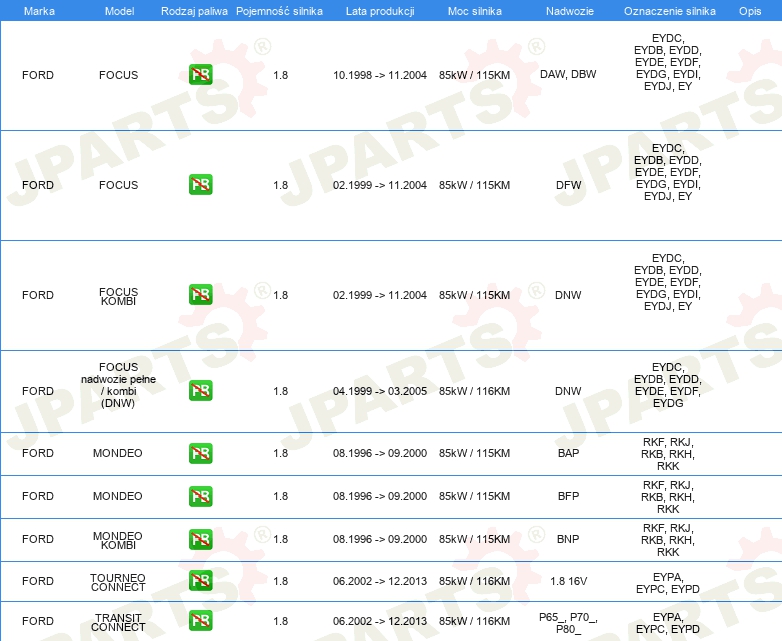Click the Model column header
The image size is (782, 641).
[x=119, y=11]
